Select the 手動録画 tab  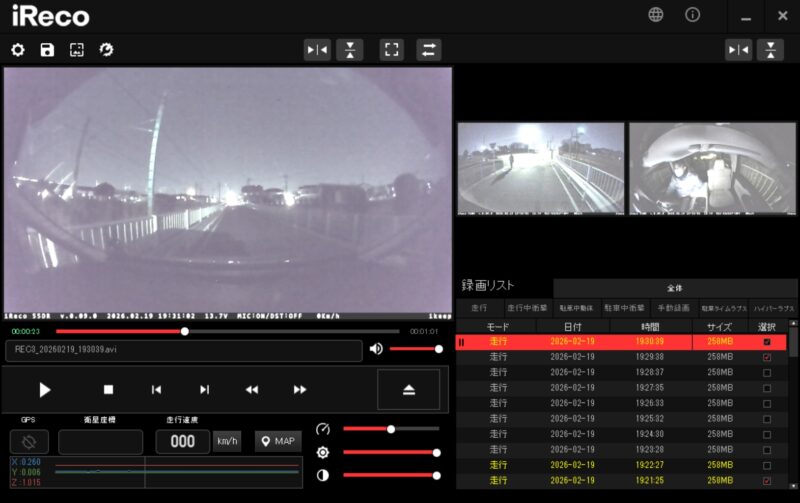(674, 309)
